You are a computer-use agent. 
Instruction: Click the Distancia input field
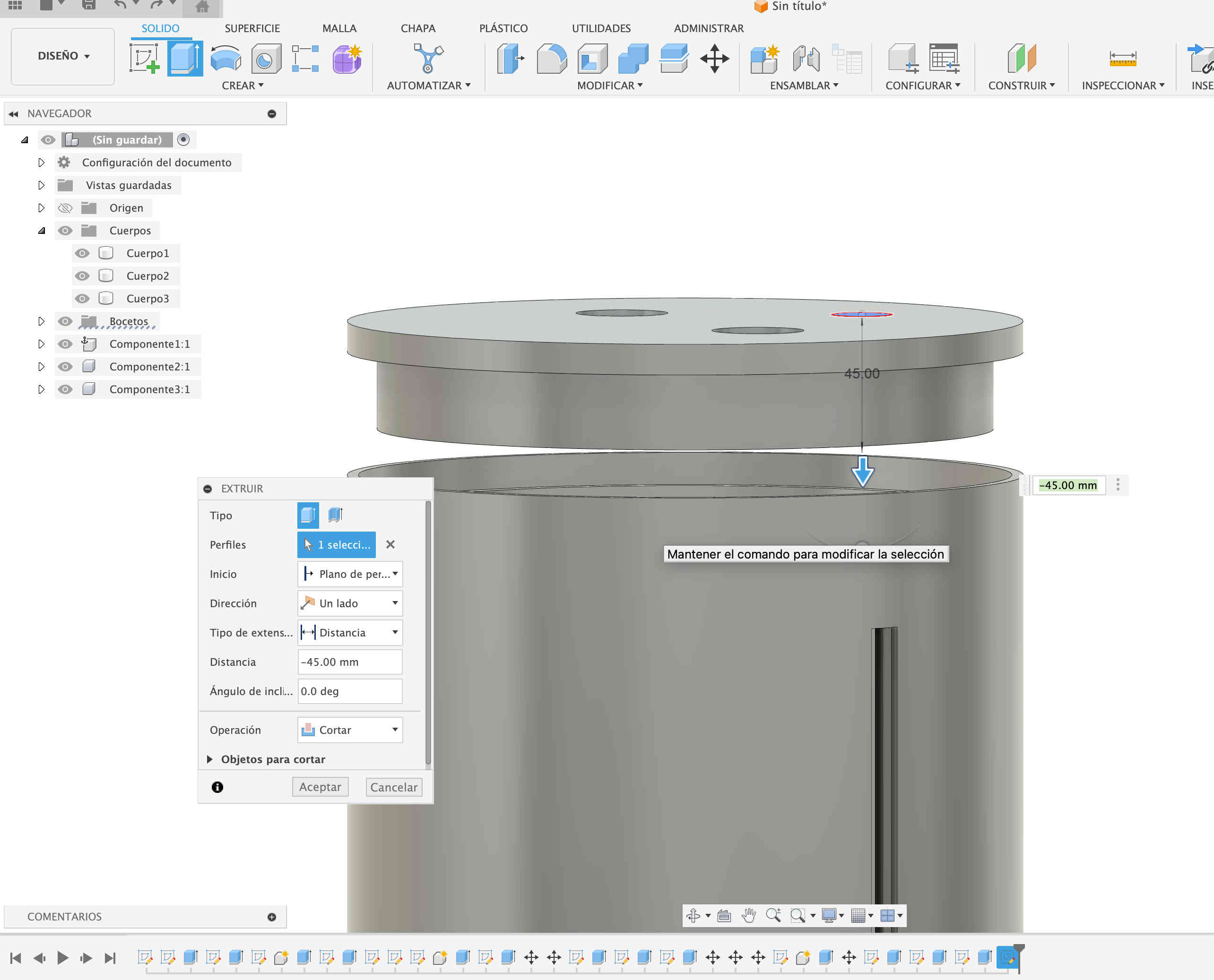(x=349, y=662)
